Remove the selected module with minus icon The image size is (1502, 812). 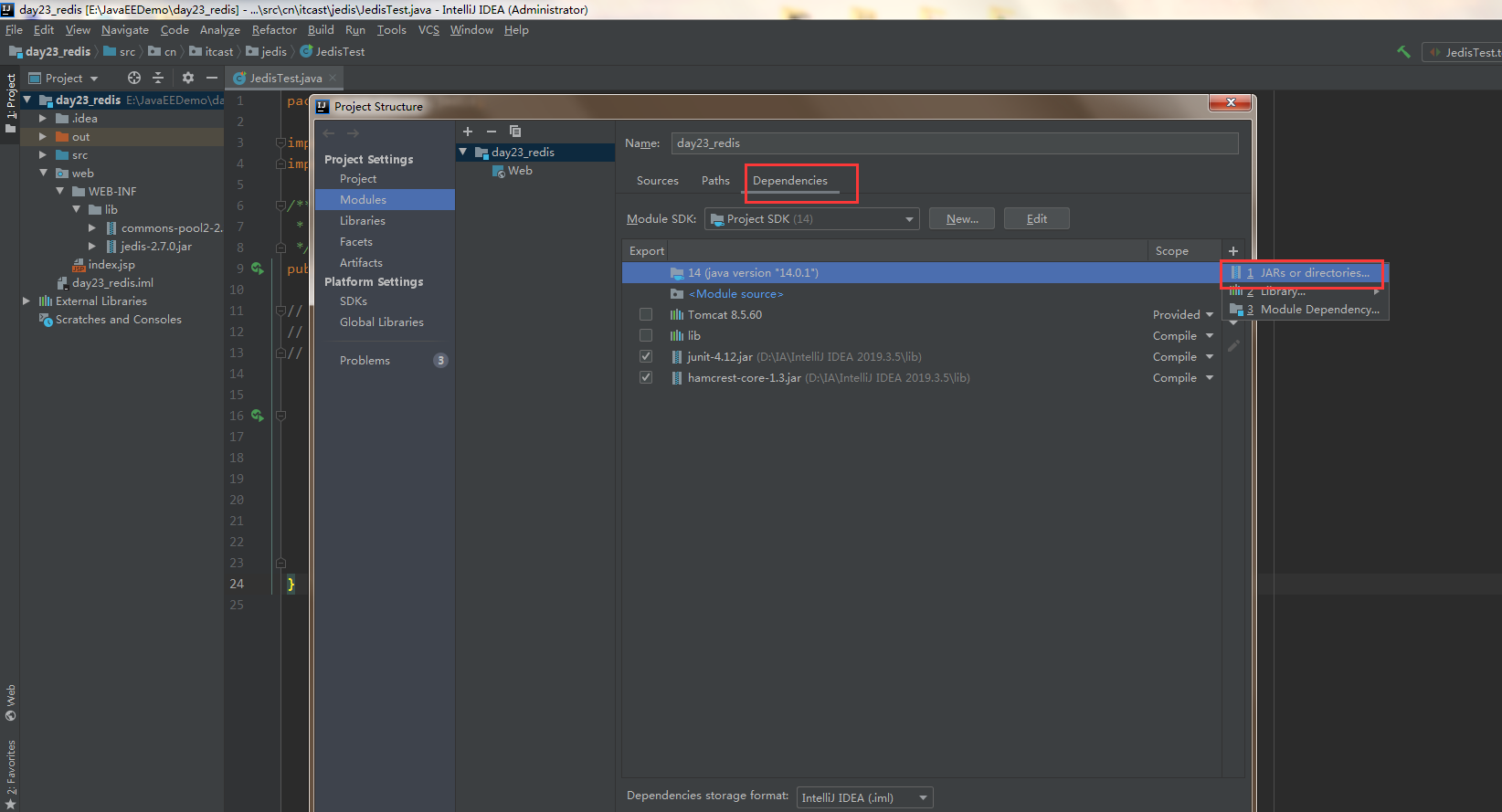pos(492,132)
